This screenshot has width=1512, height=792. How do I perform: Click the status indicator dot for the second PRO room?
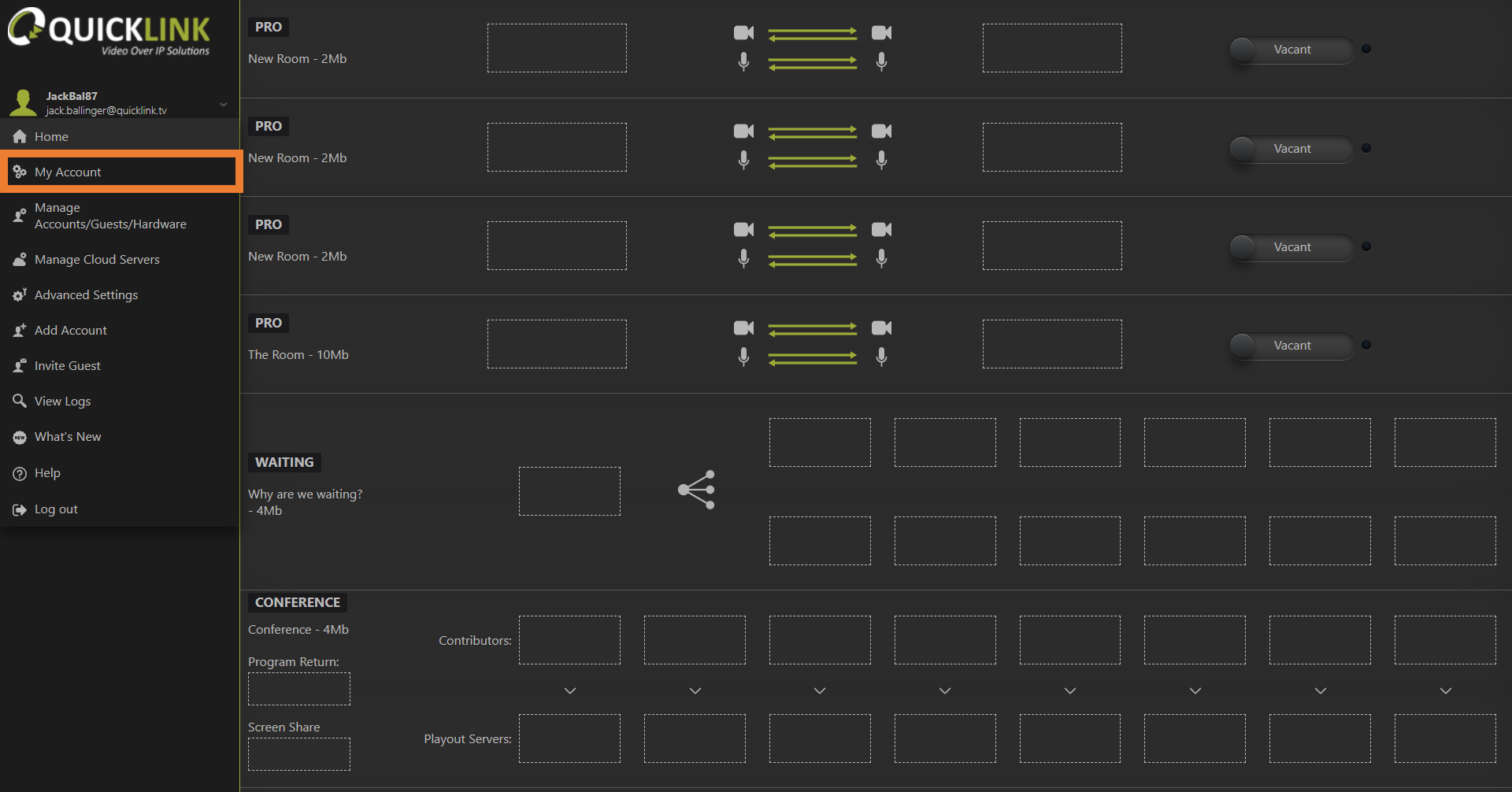pyautogui.click(x=1366, y=148)
